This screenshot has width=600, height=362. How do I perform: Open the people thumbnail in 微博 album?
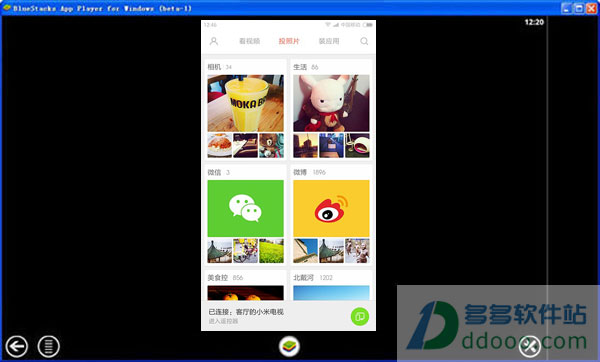click(x=357, y=251)
